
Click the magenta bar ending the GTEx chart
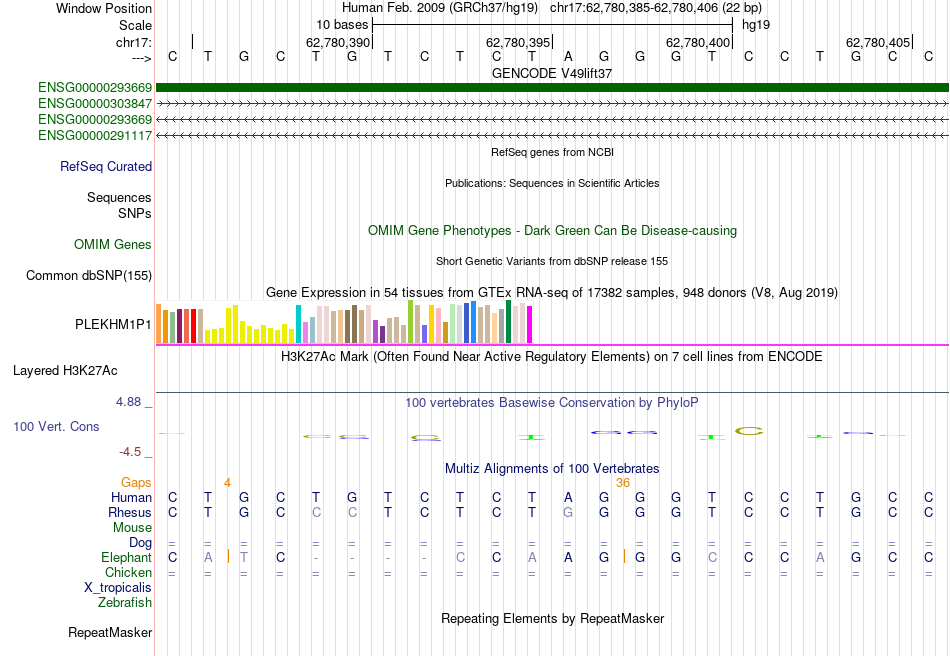[530, 325]
